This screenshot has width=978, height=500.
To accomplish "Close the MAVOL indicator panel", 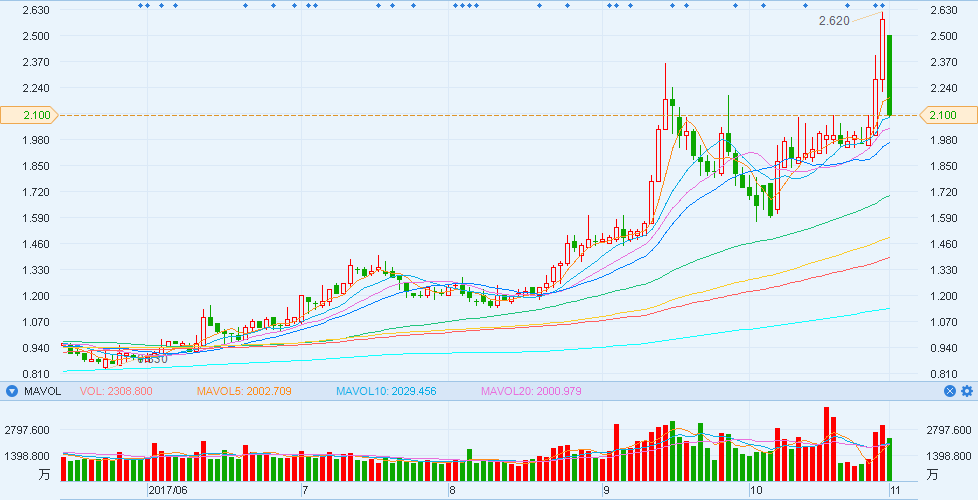I will 950,392.
